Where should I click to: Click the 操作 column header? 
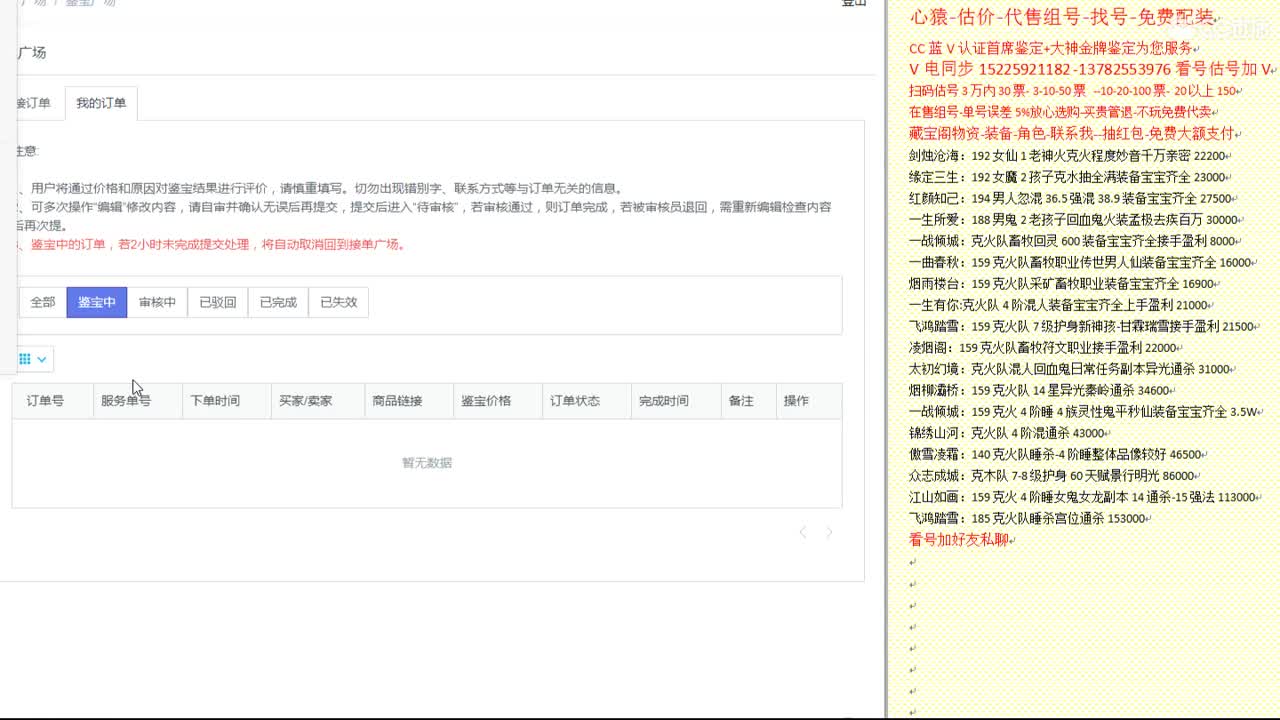tap(795, 400)
